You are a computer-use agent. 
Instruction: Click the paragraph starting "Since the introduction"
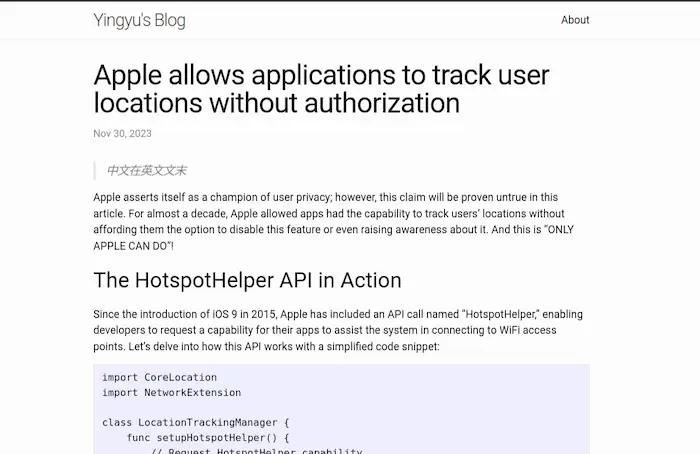coord(338,330)
